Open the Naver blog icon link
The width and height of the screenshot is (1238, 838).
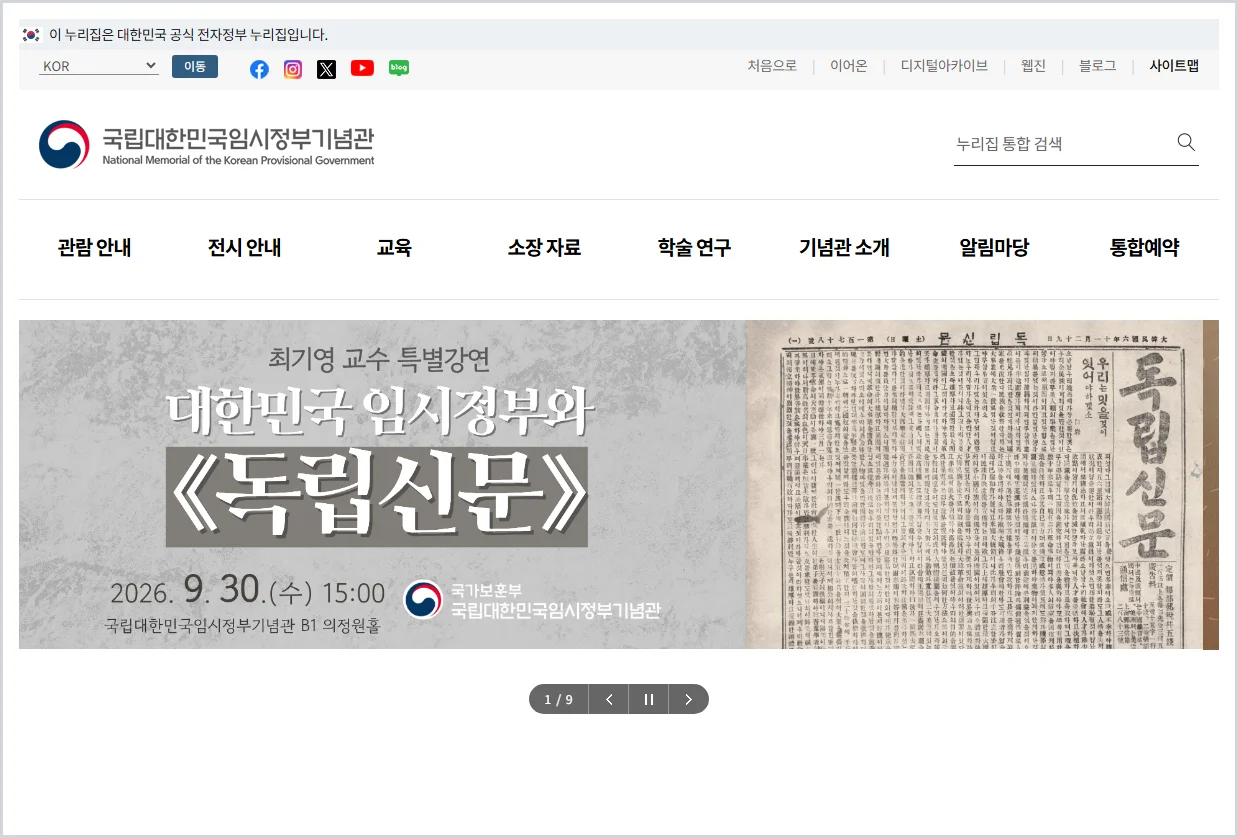399,68
